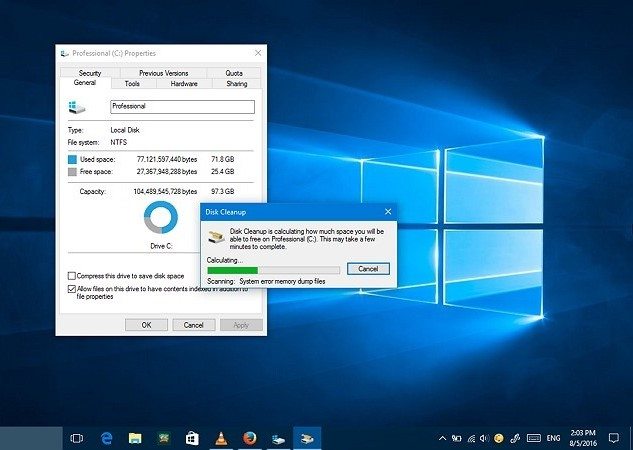633x450 pixels.
Task: Open File Explorer from the taskbar
Action: (x=134, y=438)
